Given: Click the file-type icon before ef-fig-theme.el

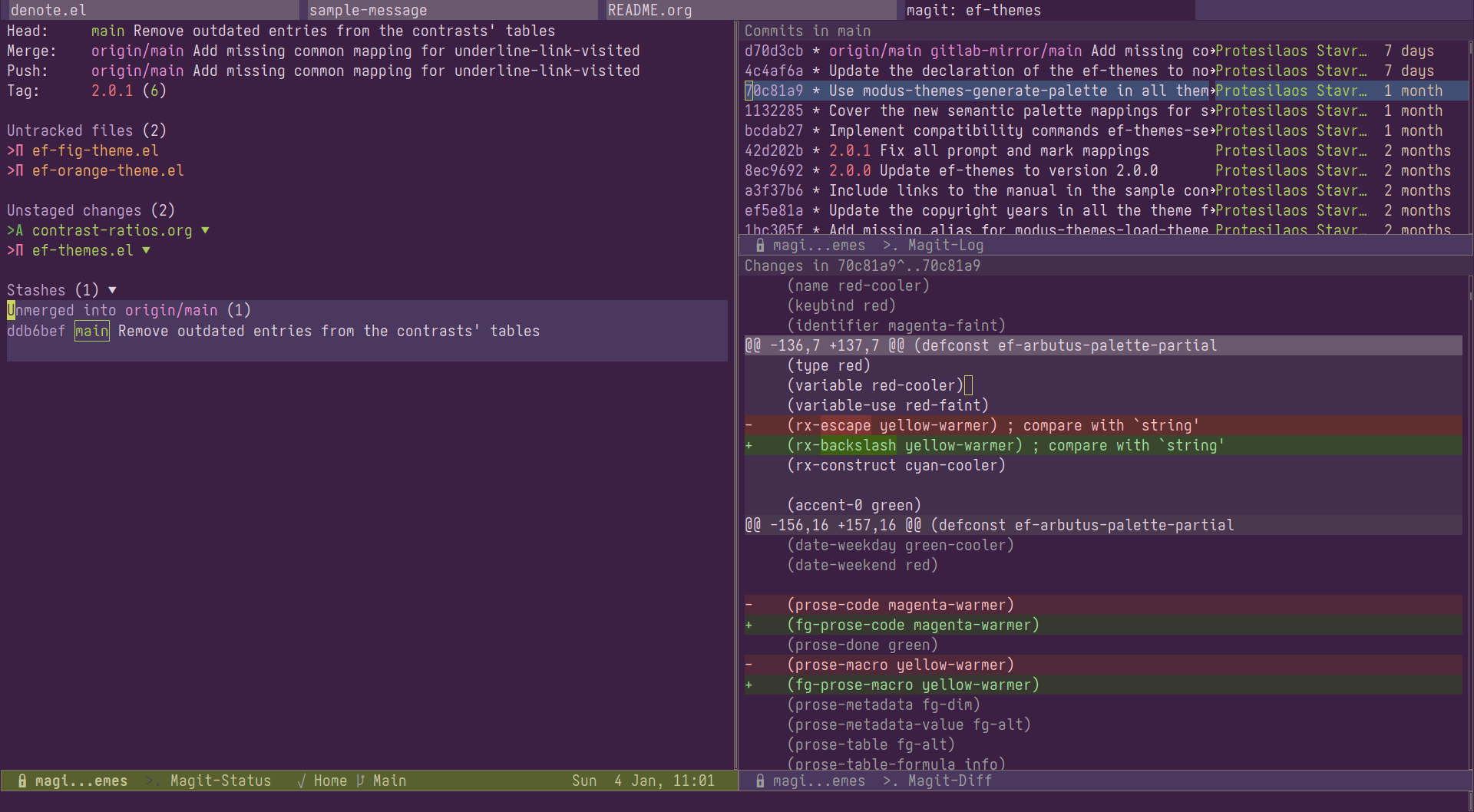Looking at the screenshot, I should click(19, 150).
